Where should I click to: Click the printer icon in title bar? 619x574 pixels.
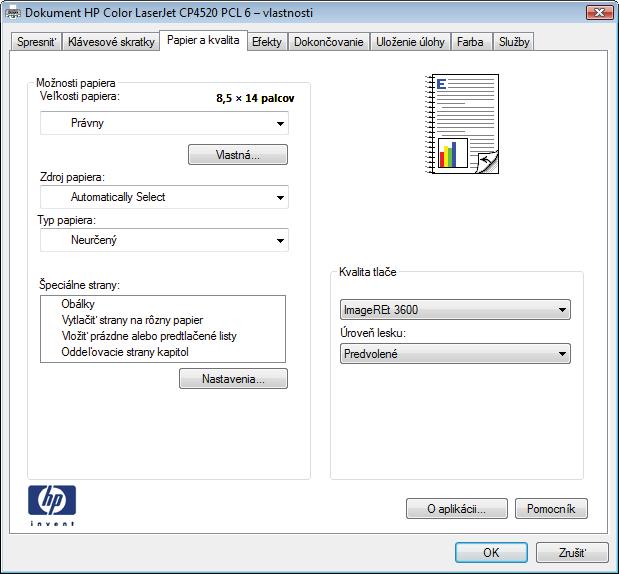13,13
